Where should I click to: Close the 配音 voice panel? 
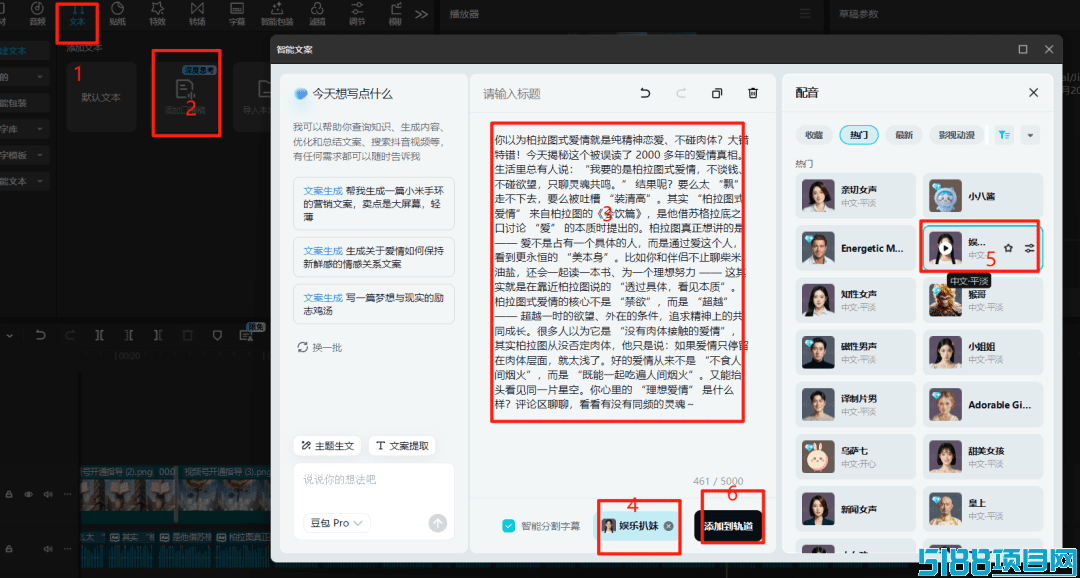(1033, 92)
